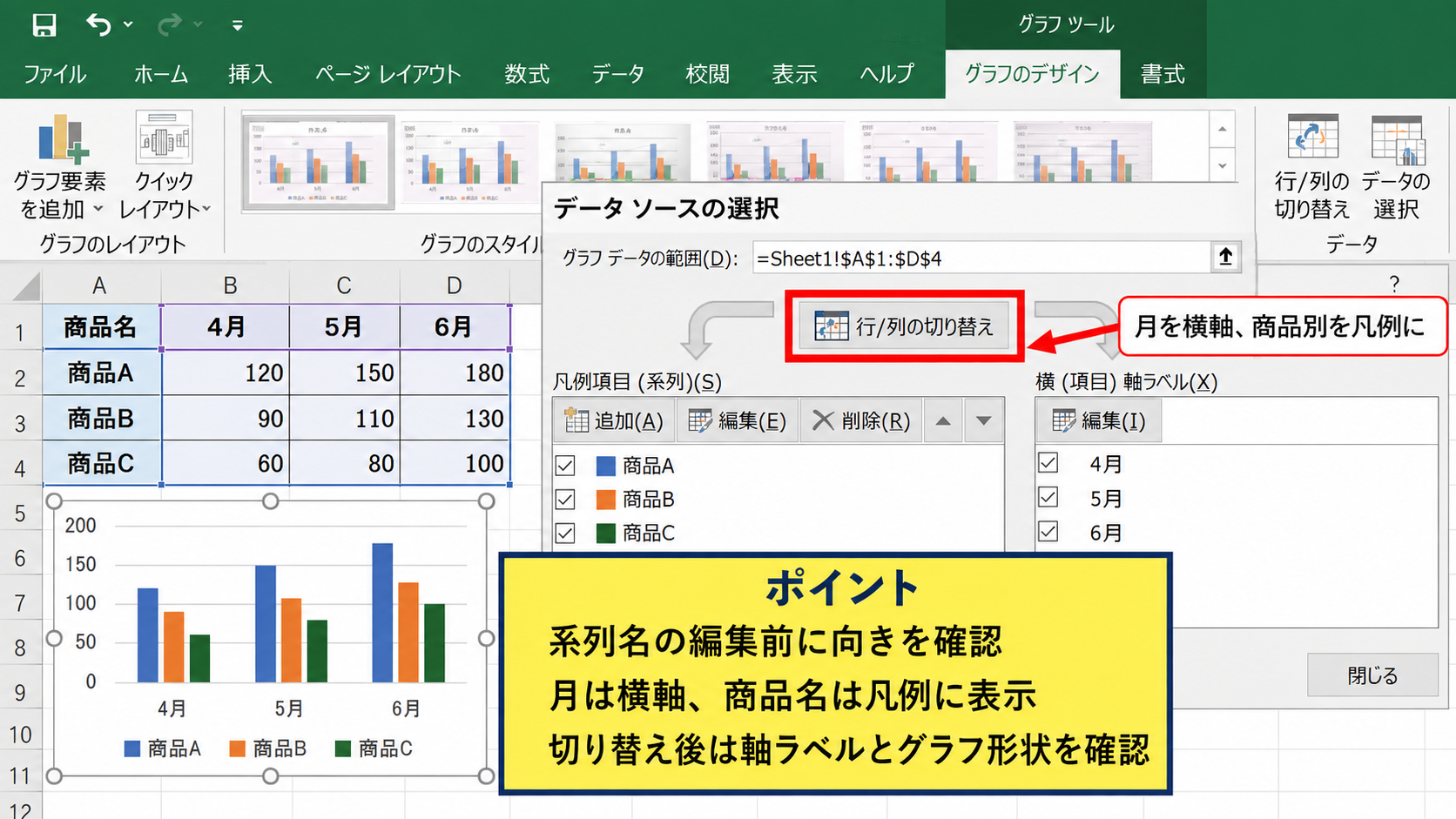This screenshot has width=1456, height=819.
Task: Click ribbon データの選択 icon
Action: pos(1396,167)
